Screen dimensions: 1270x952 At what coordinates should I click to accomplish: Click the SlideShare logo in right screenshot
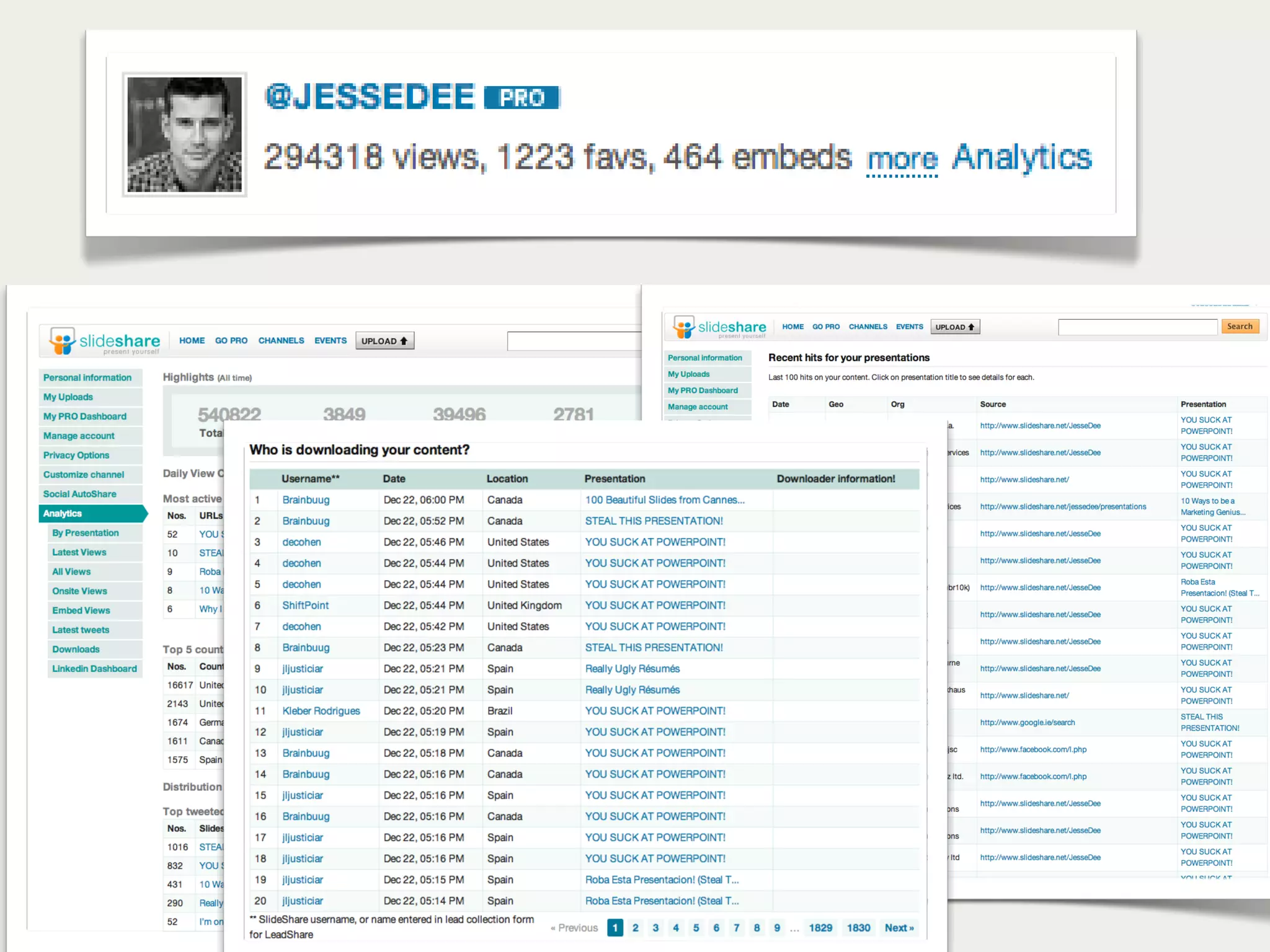pyautogui.click(x=719, y=327)
